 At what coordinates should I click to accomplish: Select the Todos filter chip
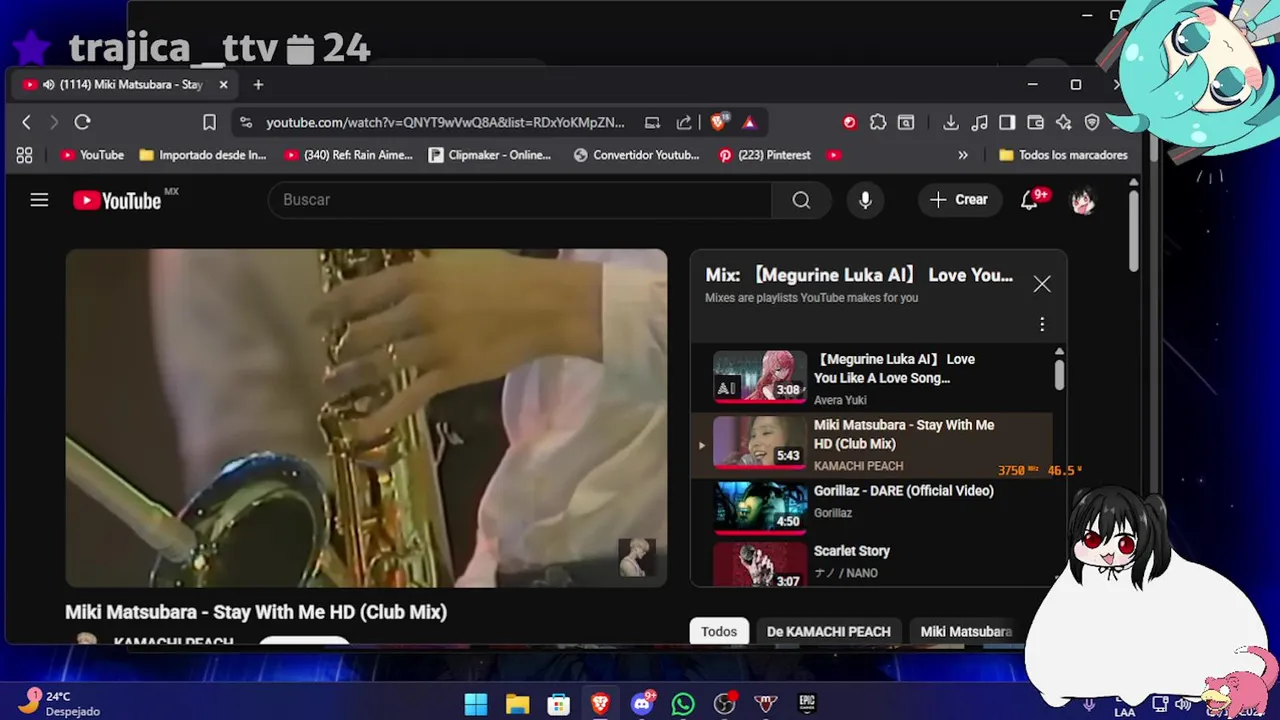point(719,631)
